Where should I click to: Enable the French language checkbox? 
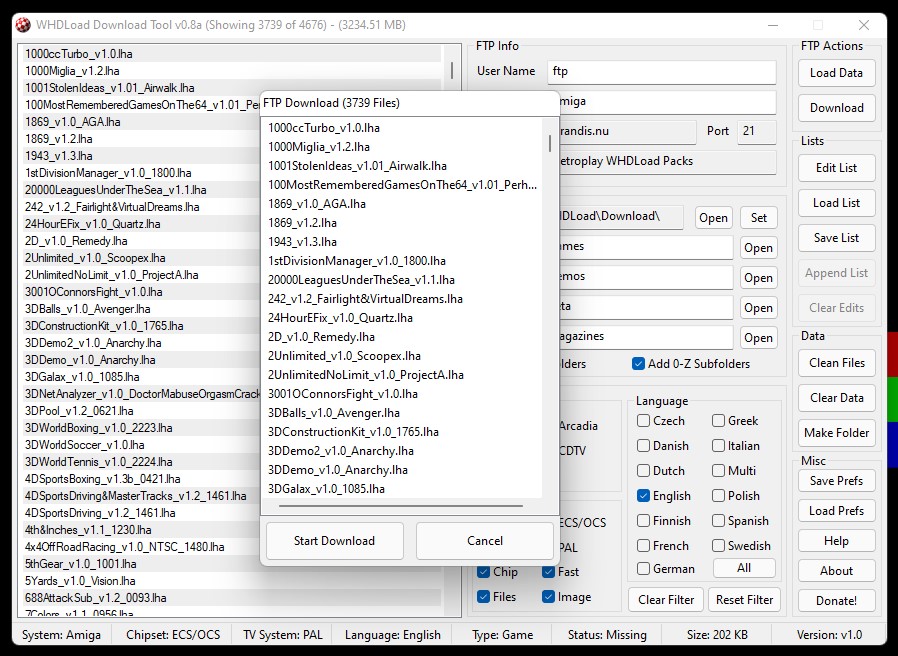tap(643, 545)
